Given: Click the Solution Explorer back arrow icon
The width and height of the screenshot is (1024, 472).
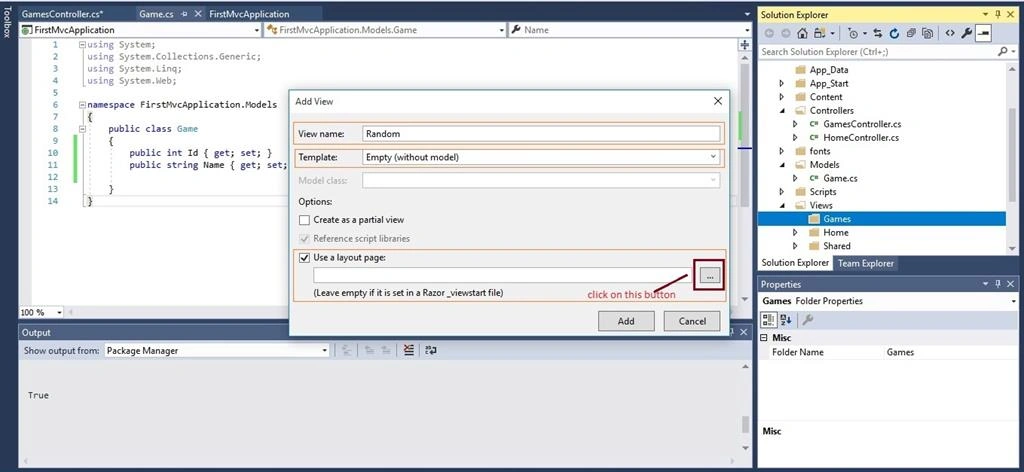Looking at the screenshot, I should pyautogui.click(x=769, y=33).
